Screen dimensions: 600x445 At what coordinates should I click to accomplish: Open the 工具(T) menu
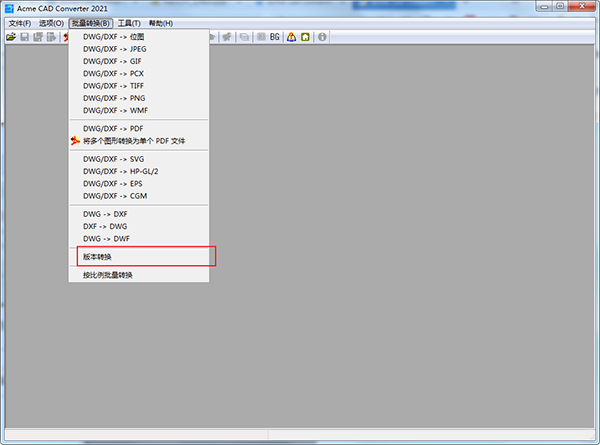click(129, 23)
